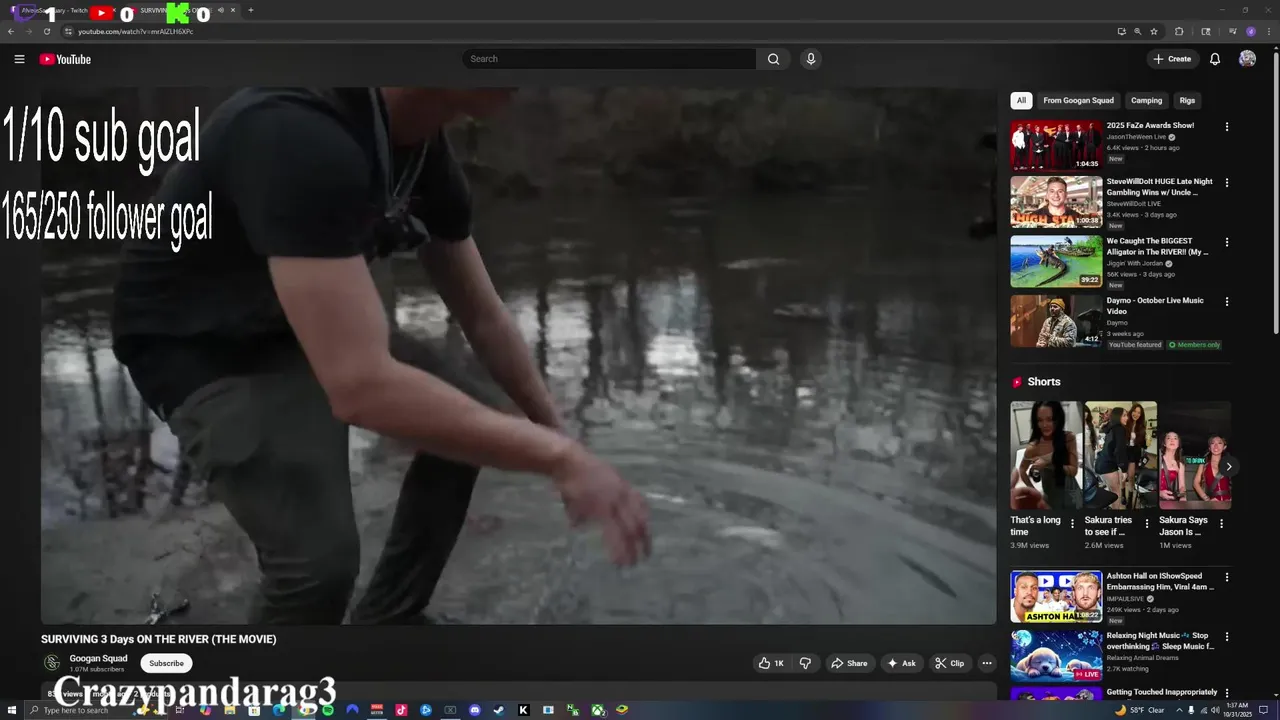Open Relaxing Night Music live stream
This screenshot has height=720, width=1280.
[1056, 655]
